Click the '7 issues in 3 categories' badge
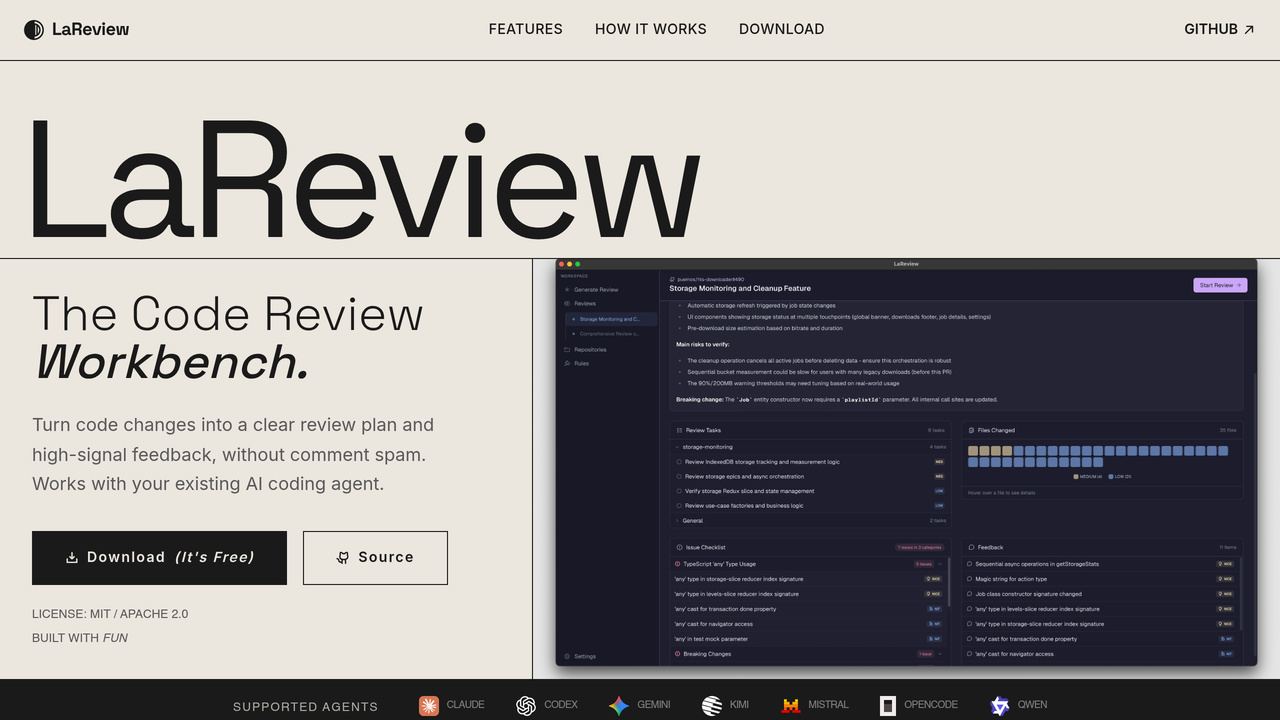Viewport: 1280px width, 720px height. 920,548
